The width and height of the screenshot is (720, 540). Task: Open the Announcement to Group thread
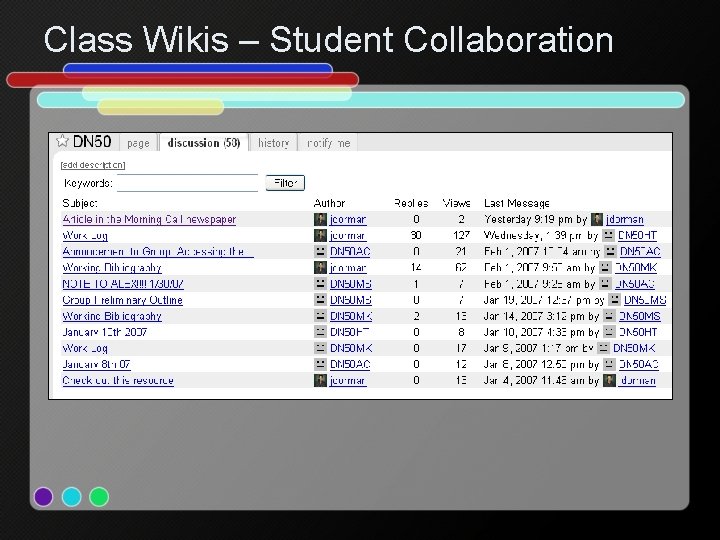(158, 252)
